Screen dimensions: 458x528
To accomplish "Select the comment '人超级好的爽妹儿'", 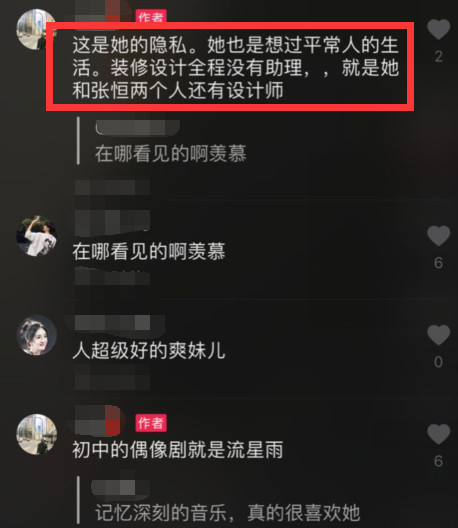I will pyautogui.click(x=149, y=351).
